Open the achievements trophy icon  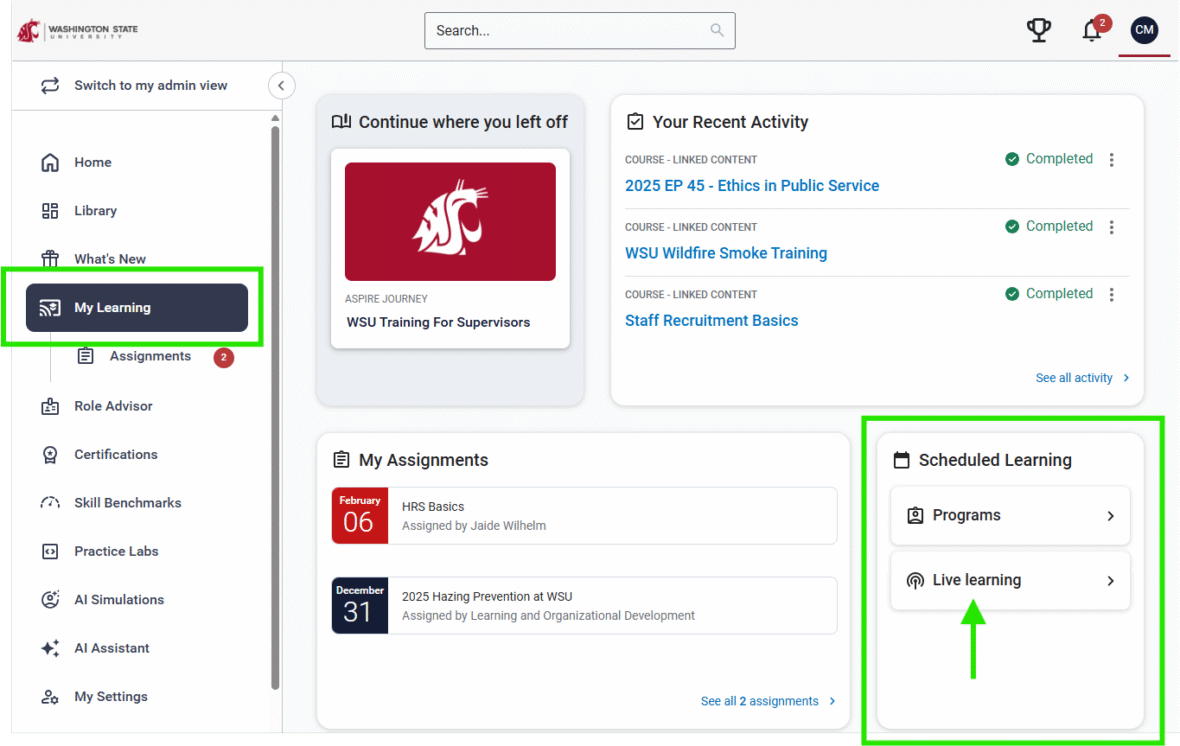tap(1039, 31)
